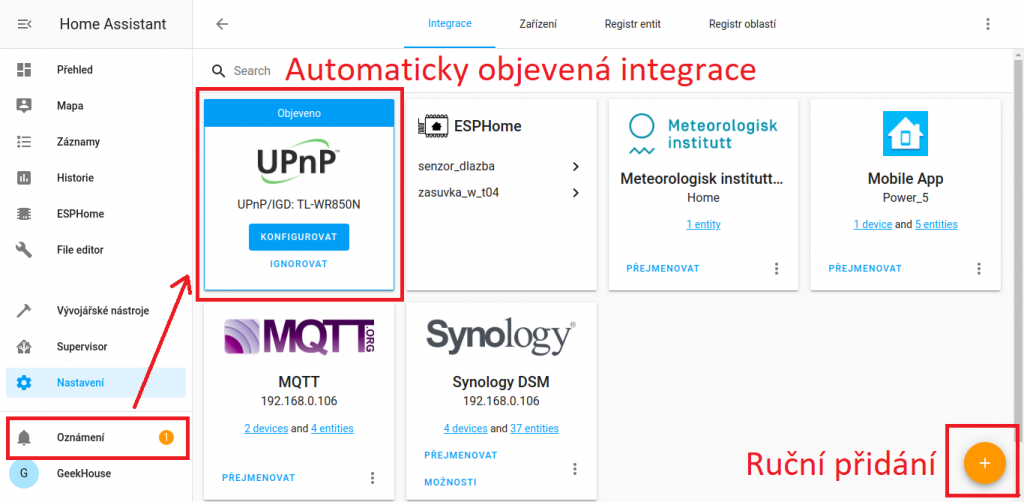This screenshot has height=502, width=1024.
Task: Open Meteorologisk '1 entity' link
Action: [x=703, y=225]
